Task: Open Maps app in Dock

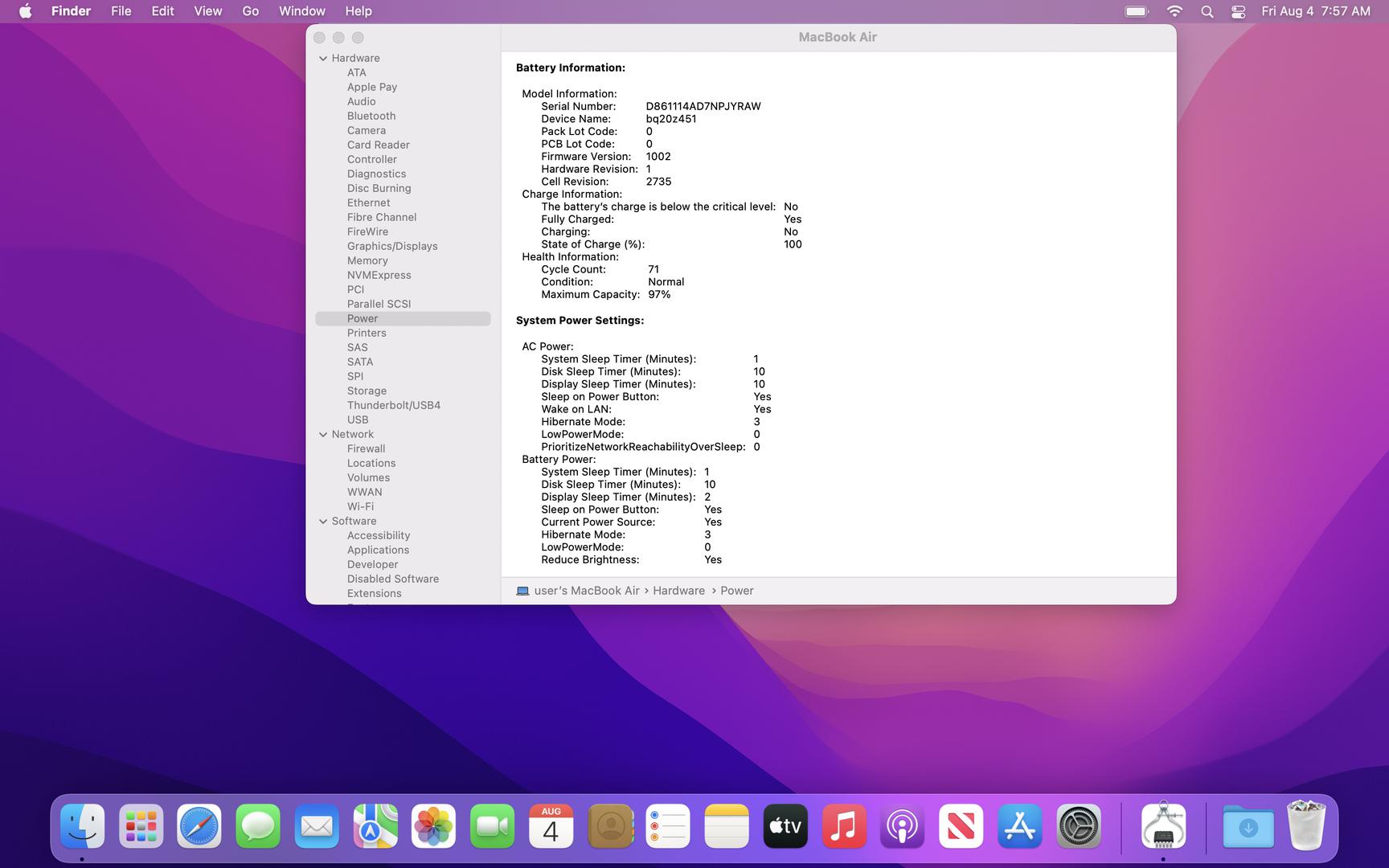Action: coord(375,826)
